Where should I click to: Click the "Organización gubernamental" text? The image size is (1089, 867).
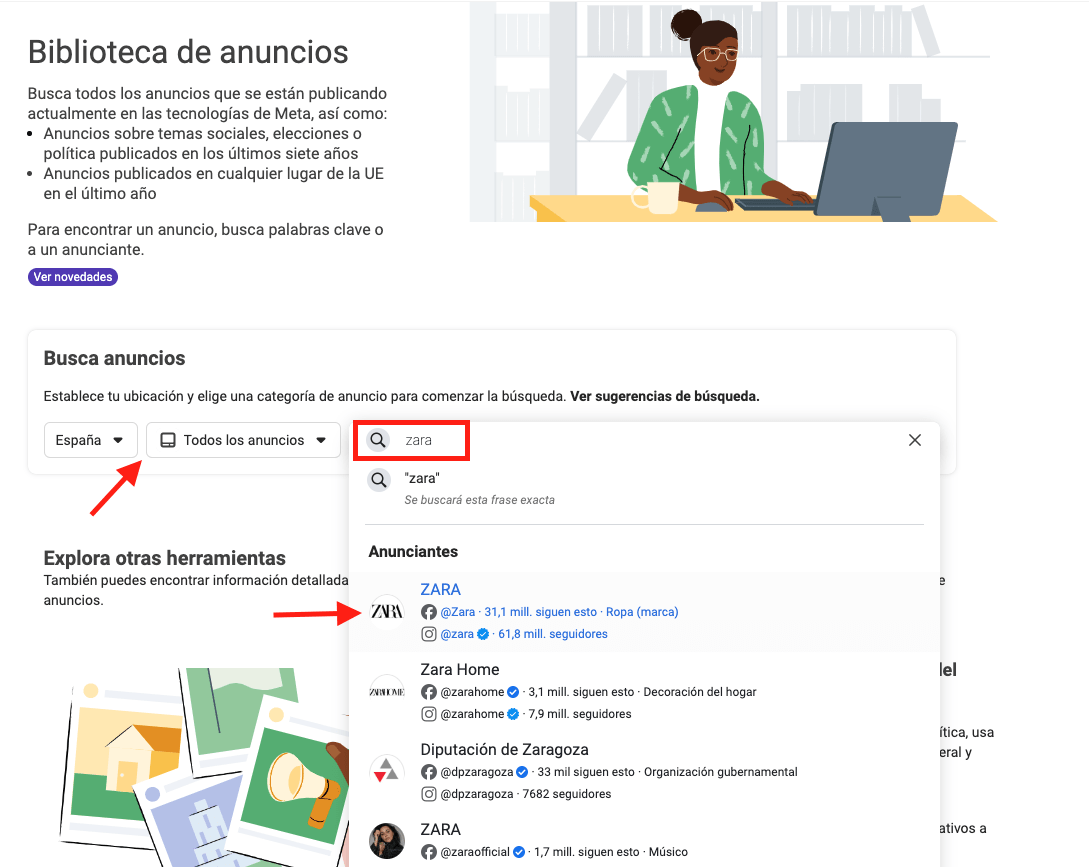[720, 772]
